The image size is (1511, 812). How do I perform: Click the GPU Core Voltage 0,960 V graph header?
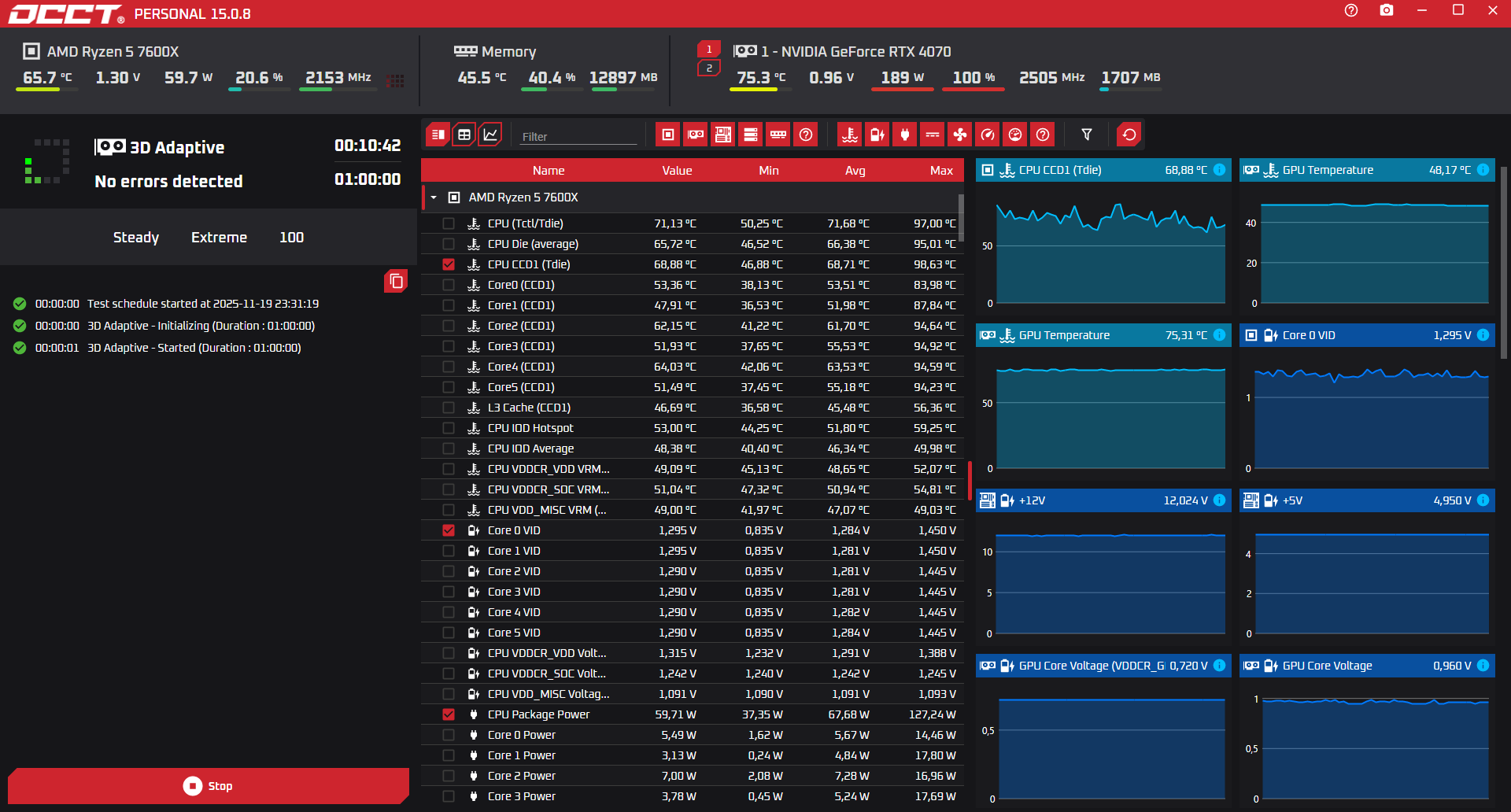click(1366, 666)
